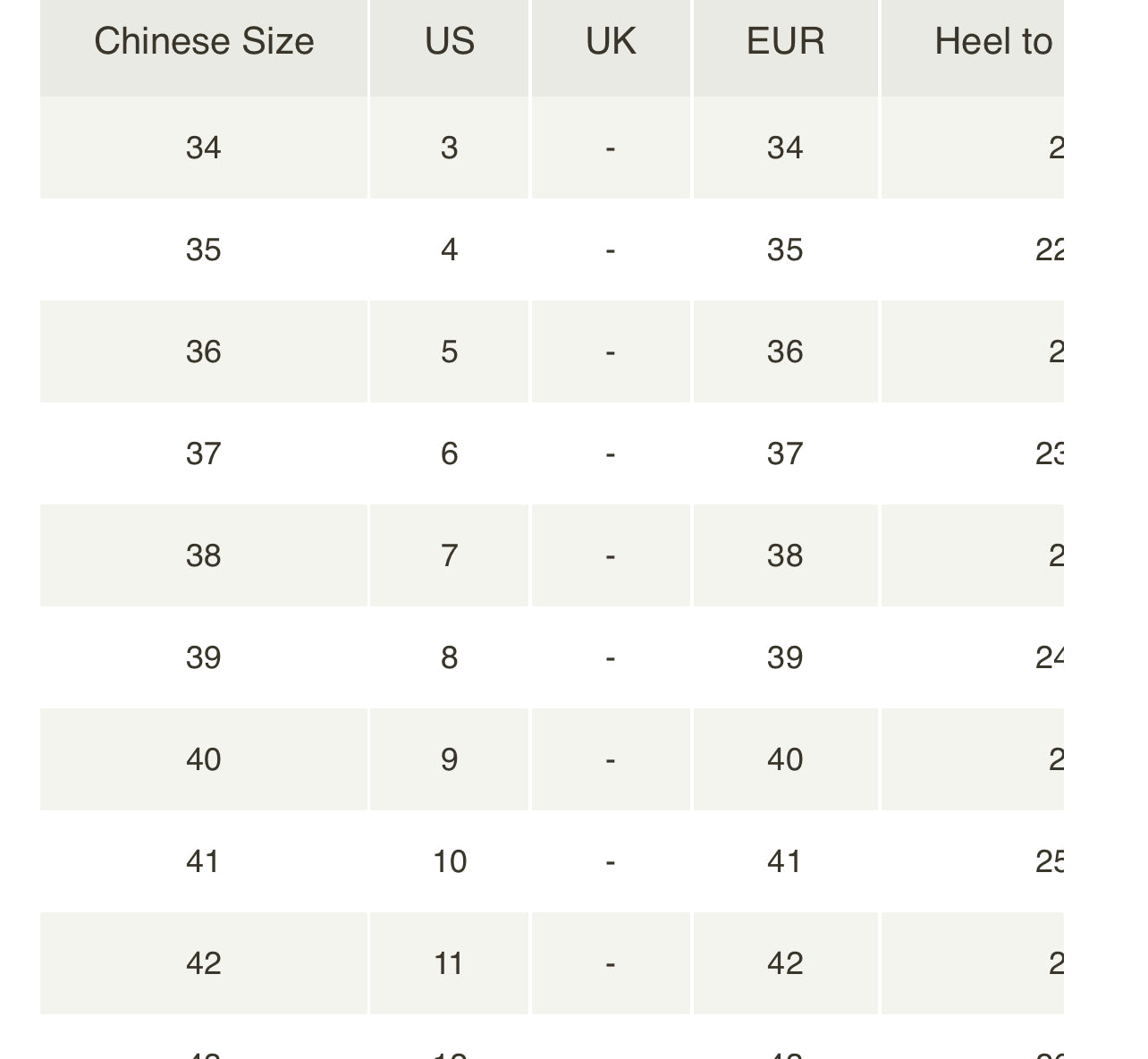Screen dimensions: 1148x1059
Task: Select EUR size 35 cell
Action: tap(785, 250)
